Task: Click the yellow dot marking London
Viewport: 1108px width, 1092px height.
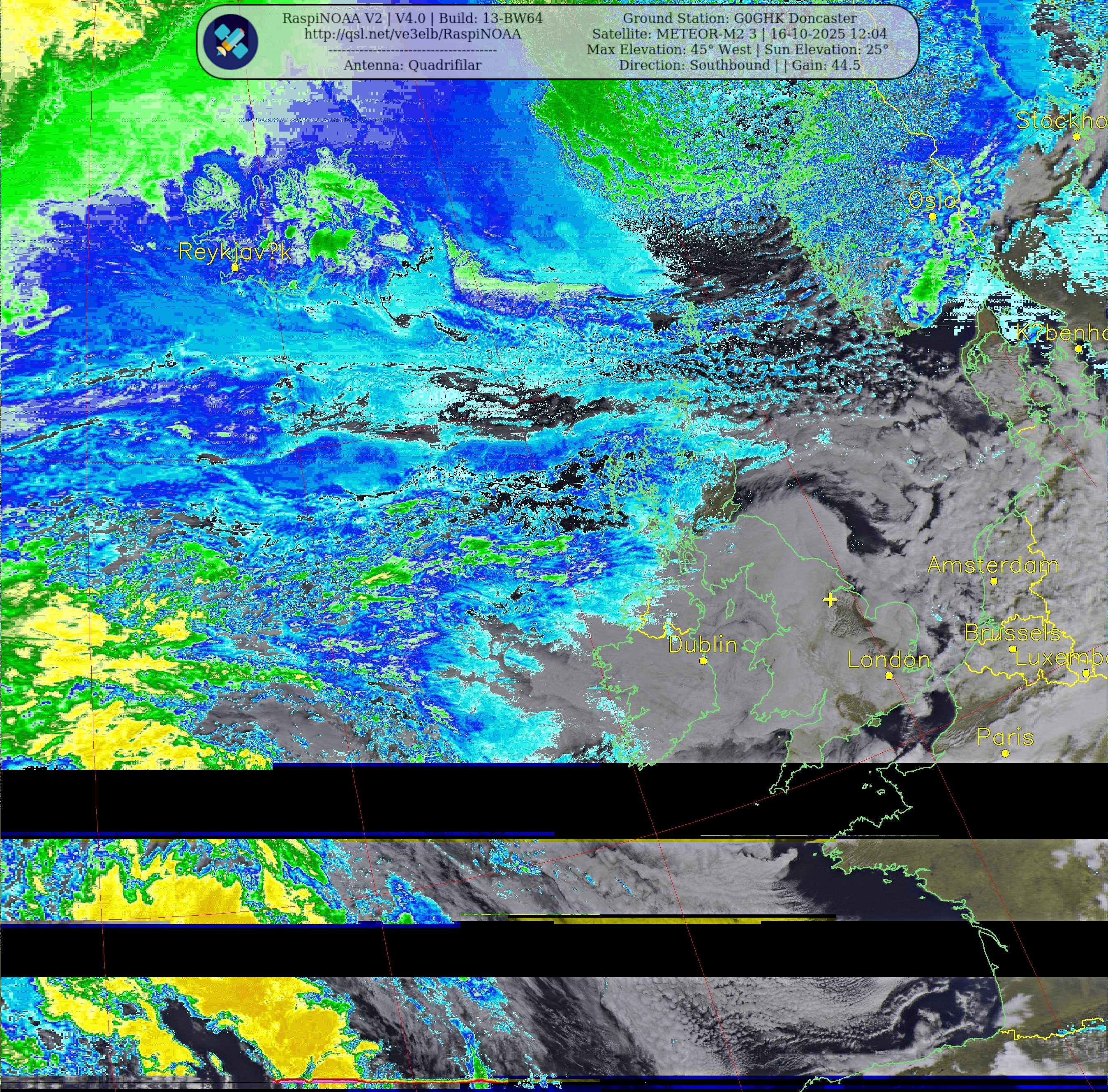Action: click(x=889, y=676)
